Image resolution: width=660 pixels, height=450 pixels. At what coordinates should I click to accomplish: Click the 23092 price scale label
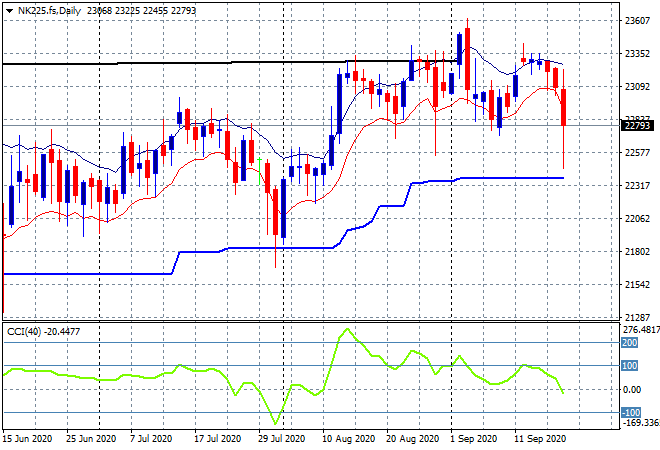click(x=637, y=87)
